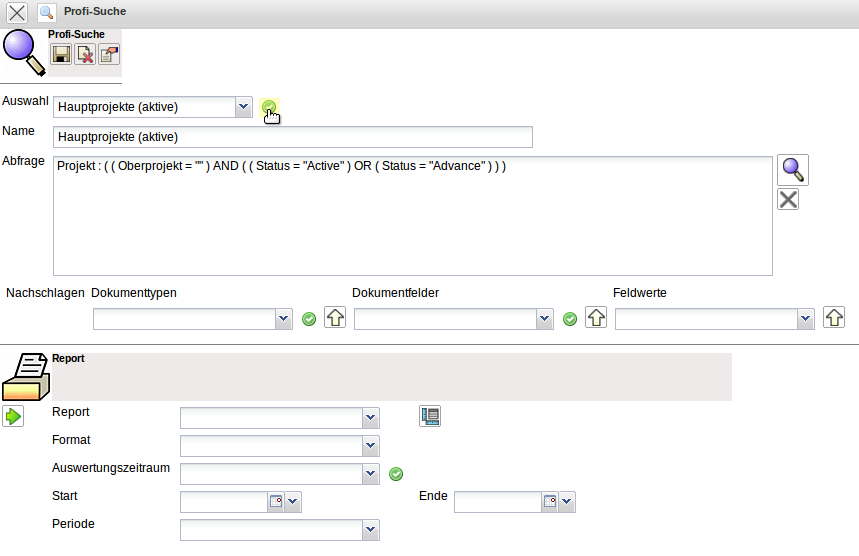The image size is (859, 556).
Task: Open the Format dropdown list
Action: click(370, 446)
